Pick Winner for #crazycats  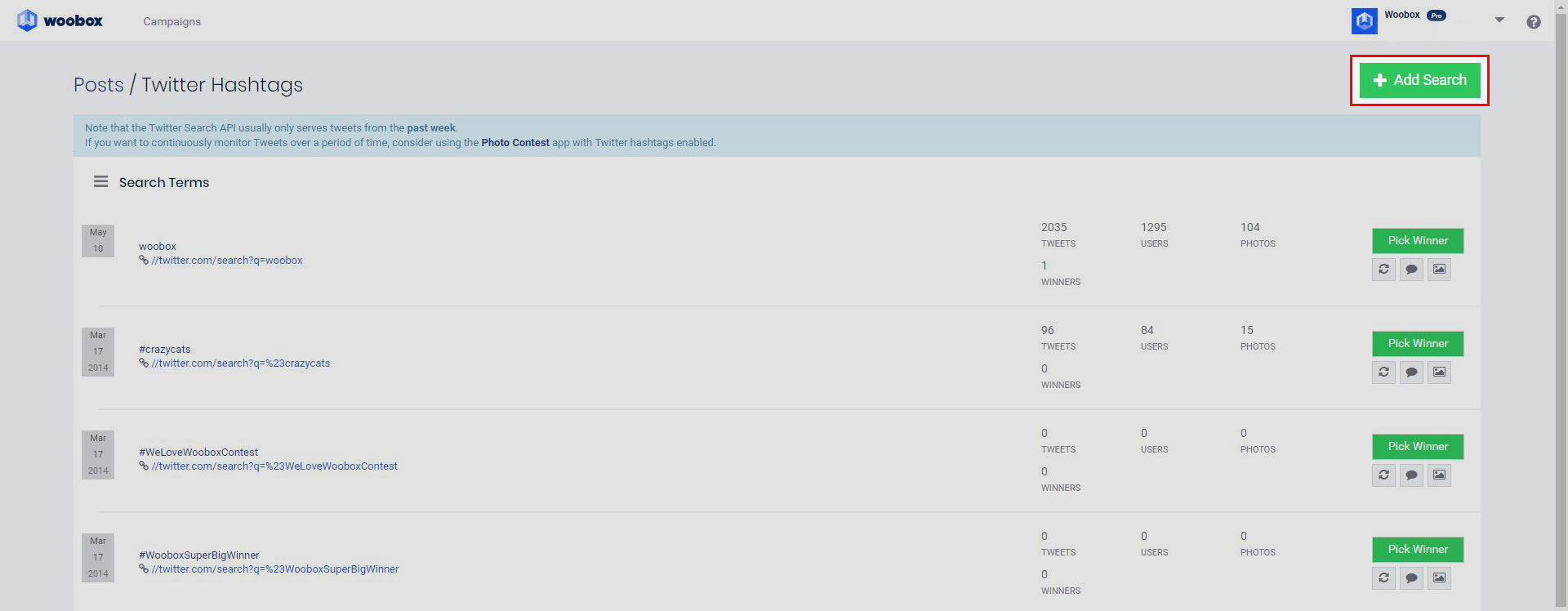click(1418, 344)
